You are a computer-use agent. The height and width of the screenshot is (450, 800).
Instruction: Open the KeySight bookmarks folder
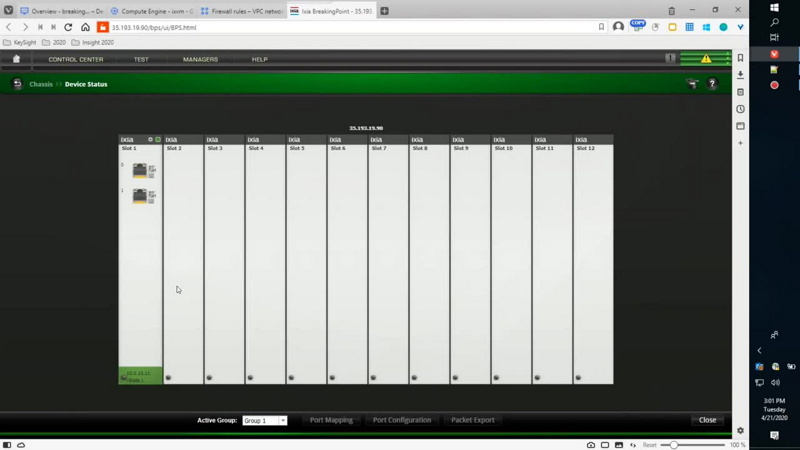tap(20, 42)
